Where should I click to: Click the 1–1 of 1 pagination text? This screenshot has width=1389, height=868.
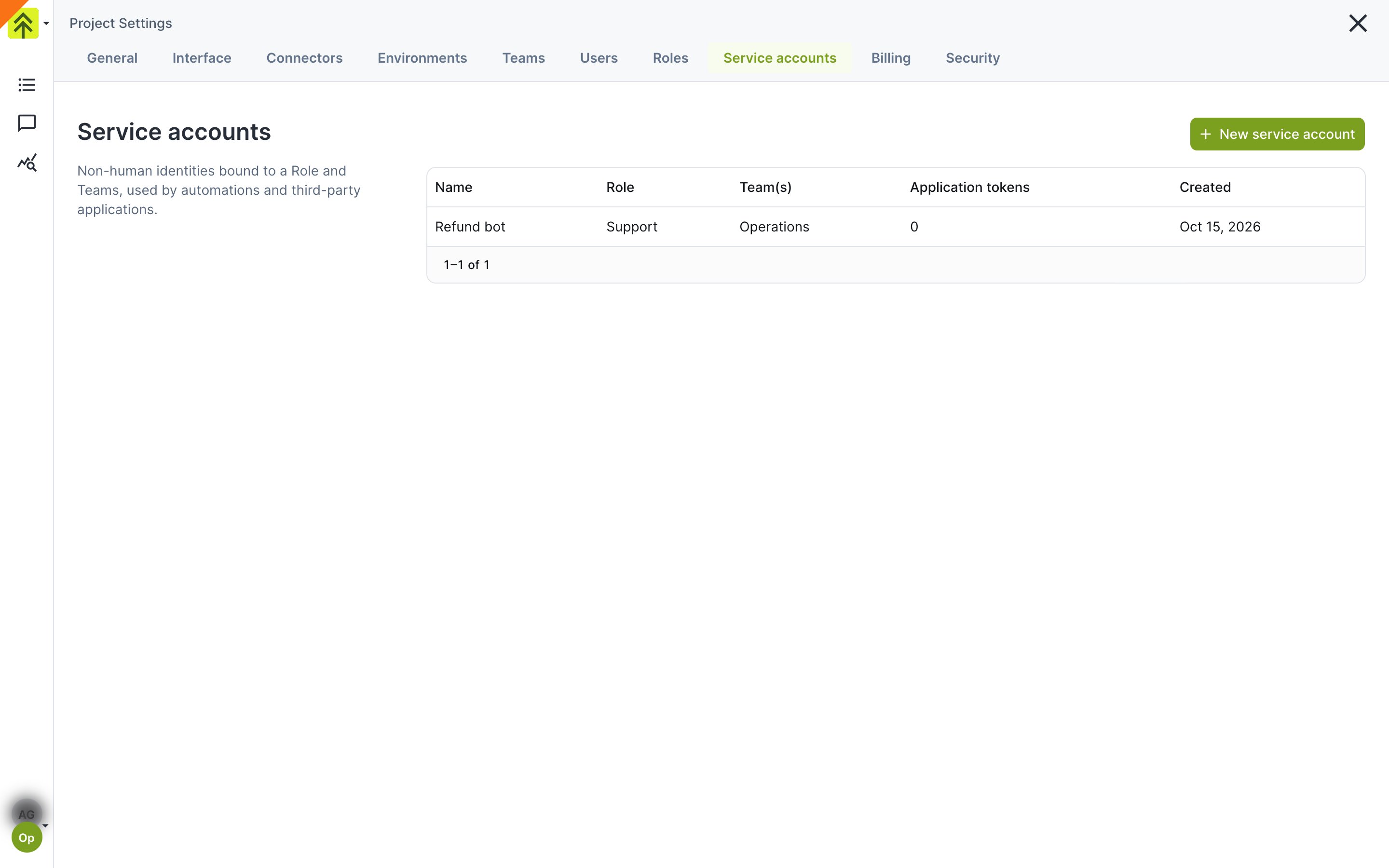(466, 265)
